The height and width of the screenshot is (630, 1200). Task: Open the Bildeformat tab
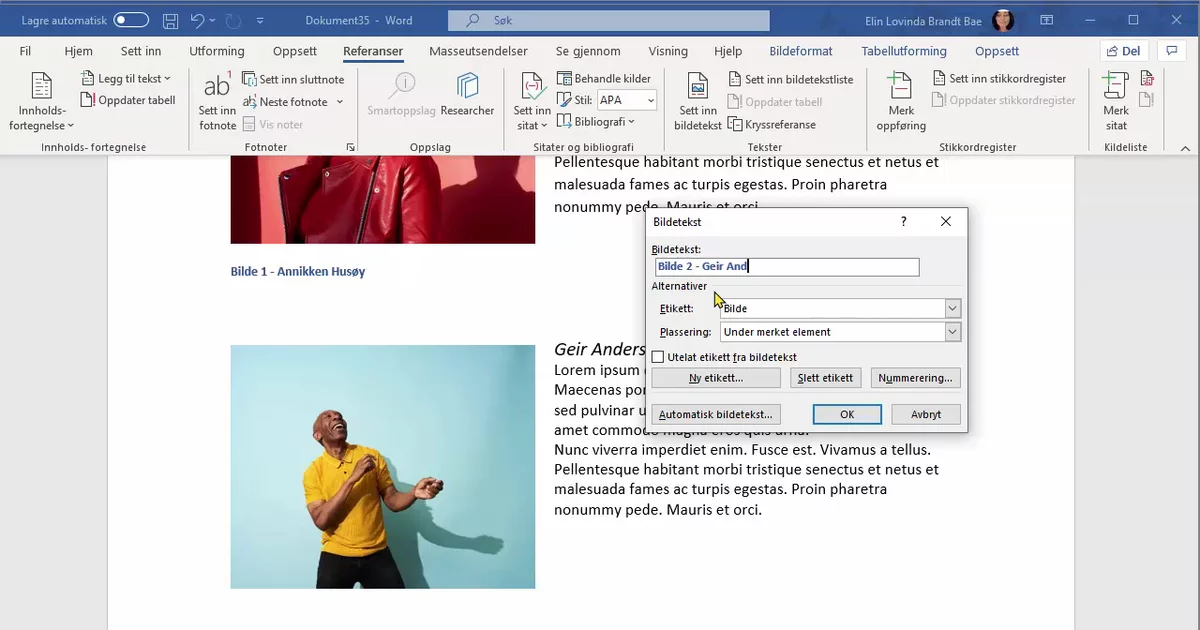[801, 51]
